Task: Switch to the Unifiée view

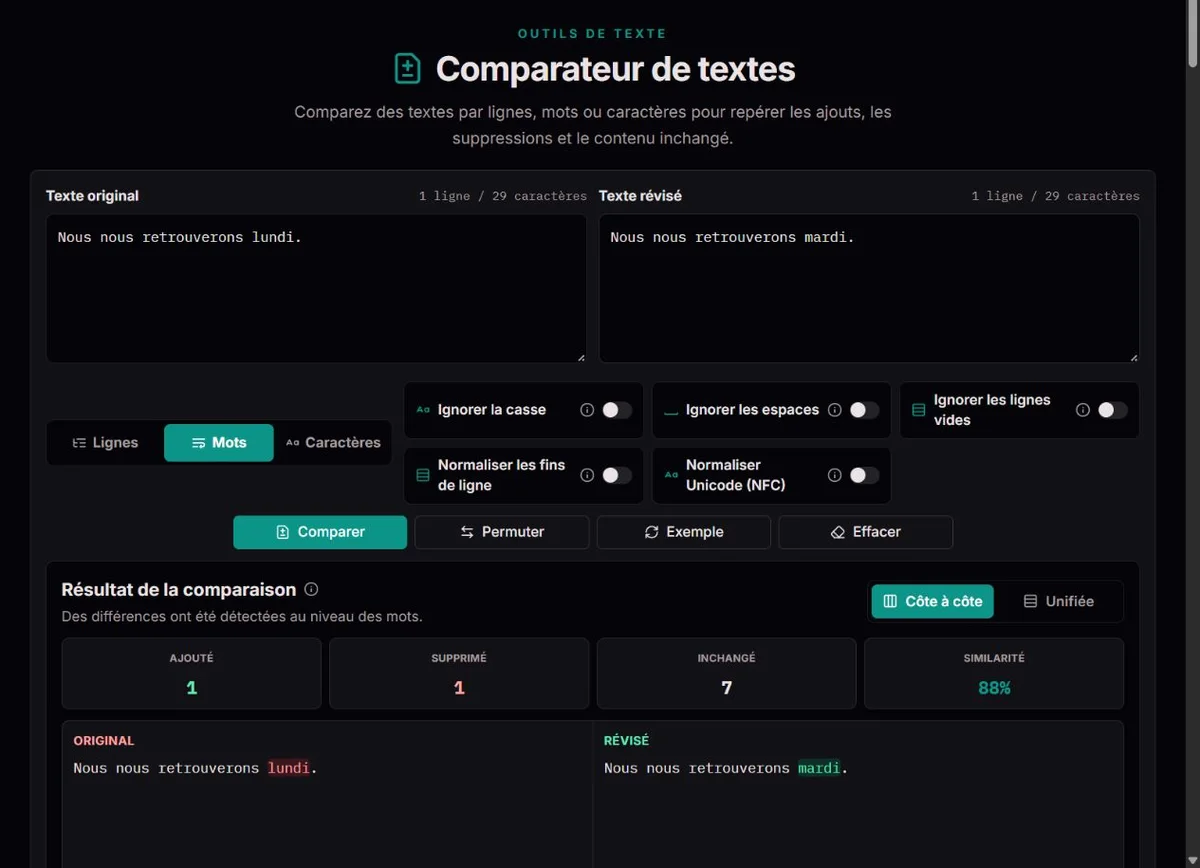Action: pyautogui.click(x=1059, y=601)
